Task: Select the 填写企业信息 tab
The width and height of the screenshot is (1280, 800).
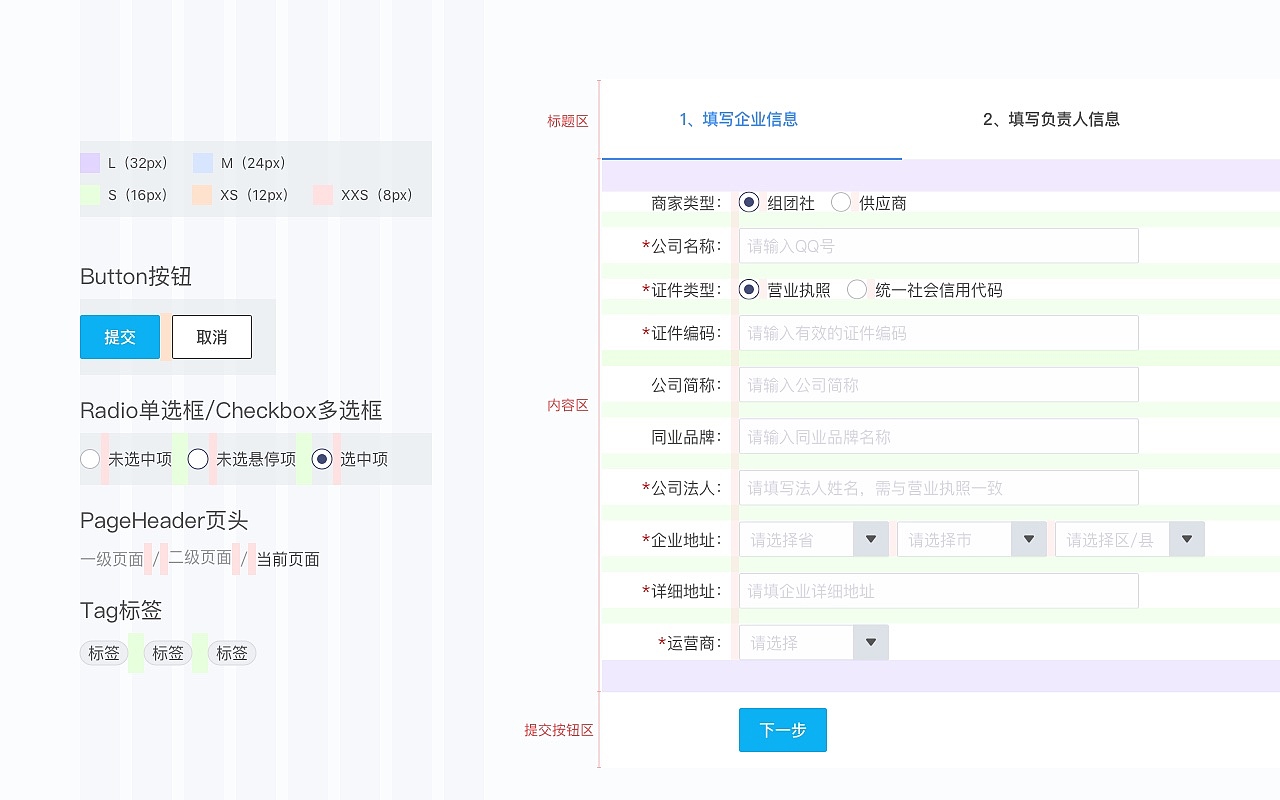Action: pos(740,118)
